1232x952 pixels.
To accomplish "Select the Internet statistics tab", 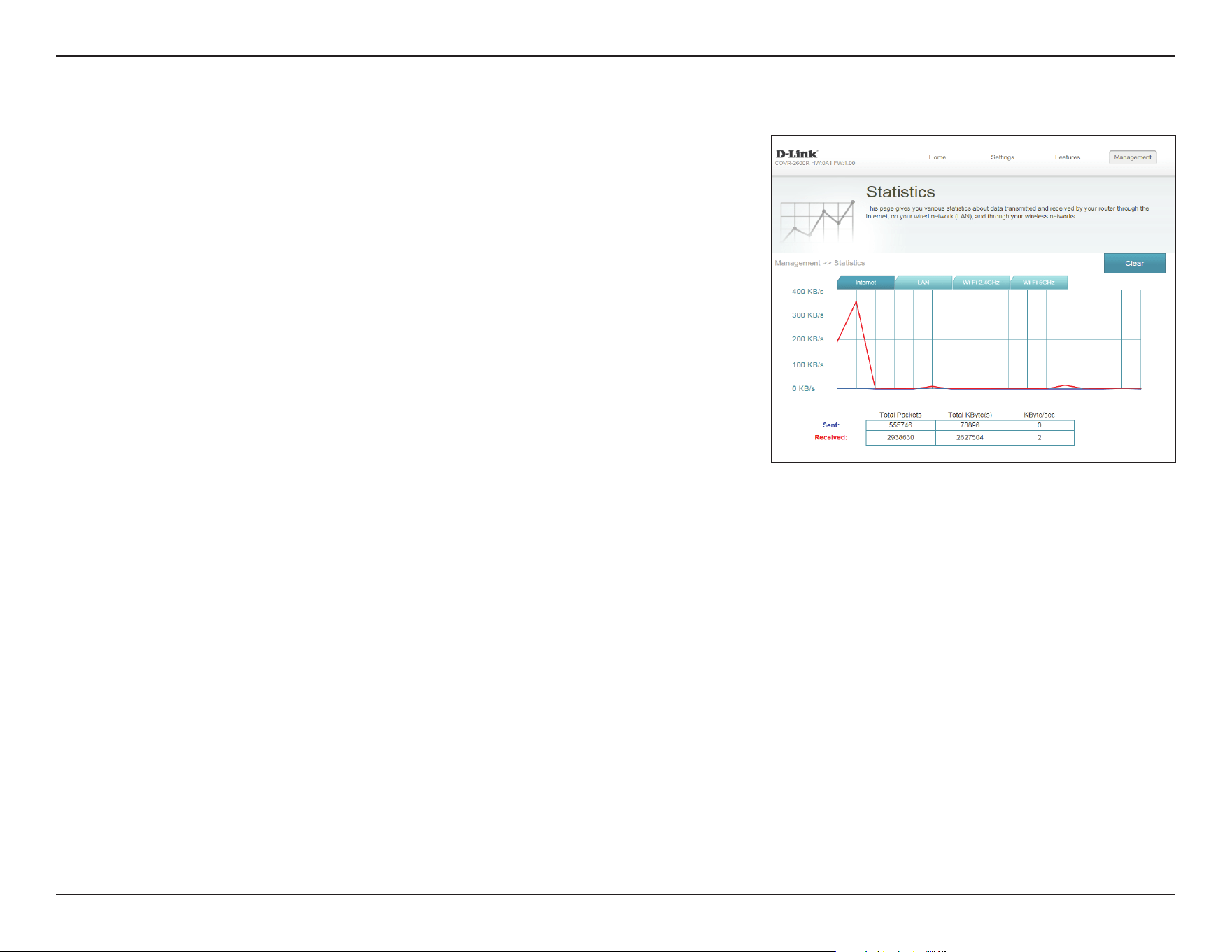I will 865,283.
